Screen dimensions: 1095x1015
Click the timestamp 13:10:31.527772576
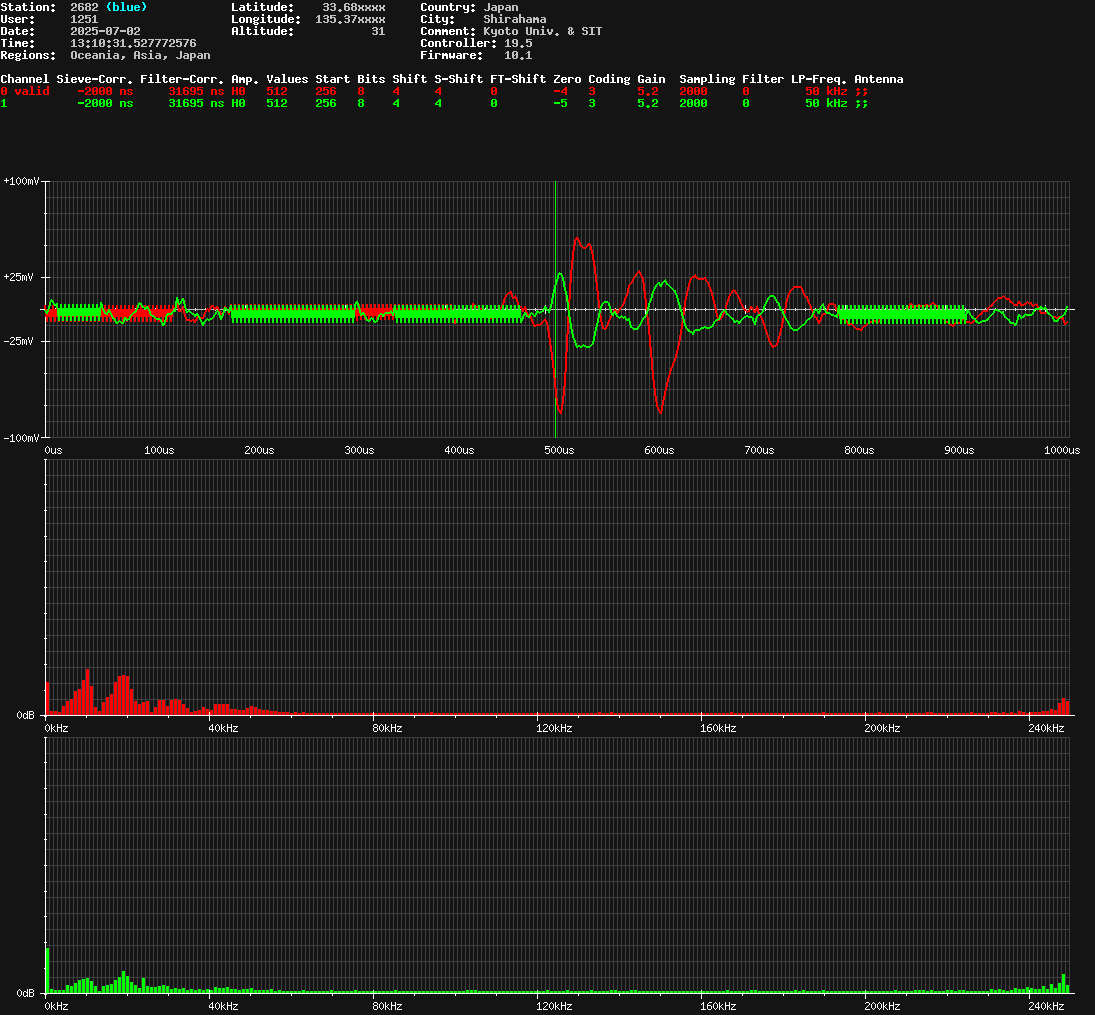coord(133,43)
